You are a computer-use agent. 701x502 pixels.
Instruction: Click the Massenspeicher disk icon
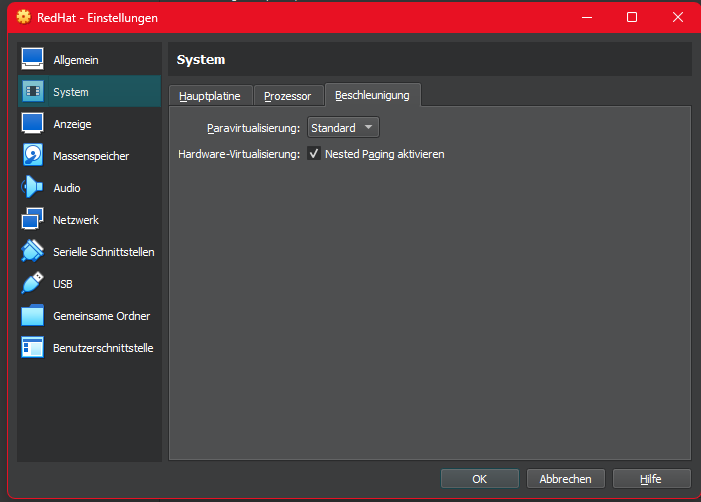point(33,155)
